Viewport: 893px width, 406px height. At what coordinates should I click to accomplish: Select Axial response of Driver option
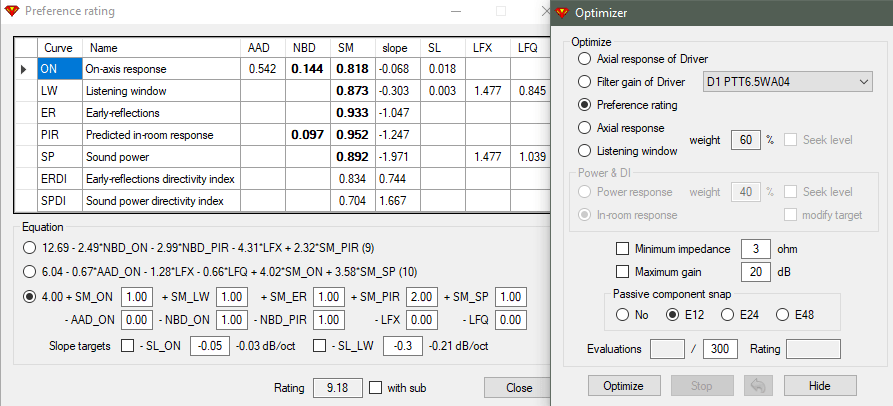pyautogui.click(x=644, y=59)
